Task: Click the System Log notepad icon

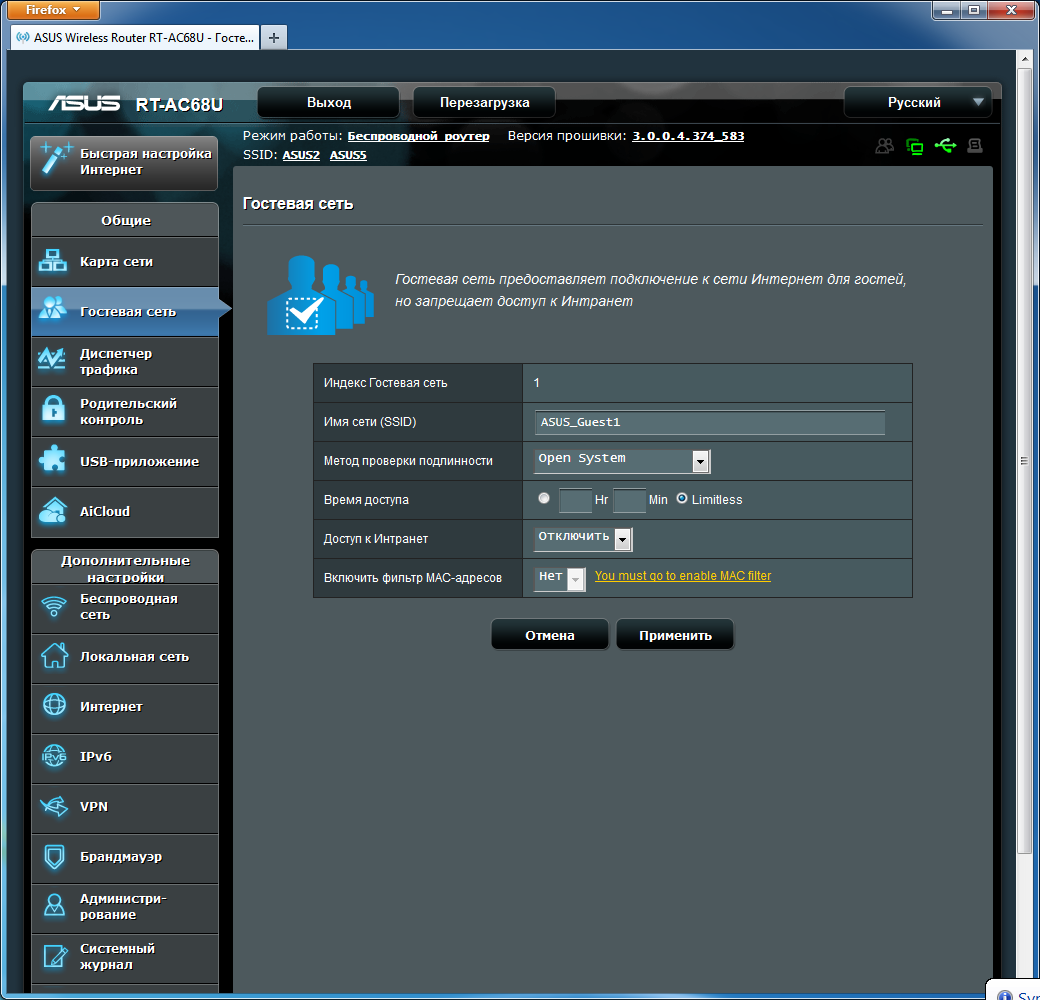Action: click(x=55, y=956)
